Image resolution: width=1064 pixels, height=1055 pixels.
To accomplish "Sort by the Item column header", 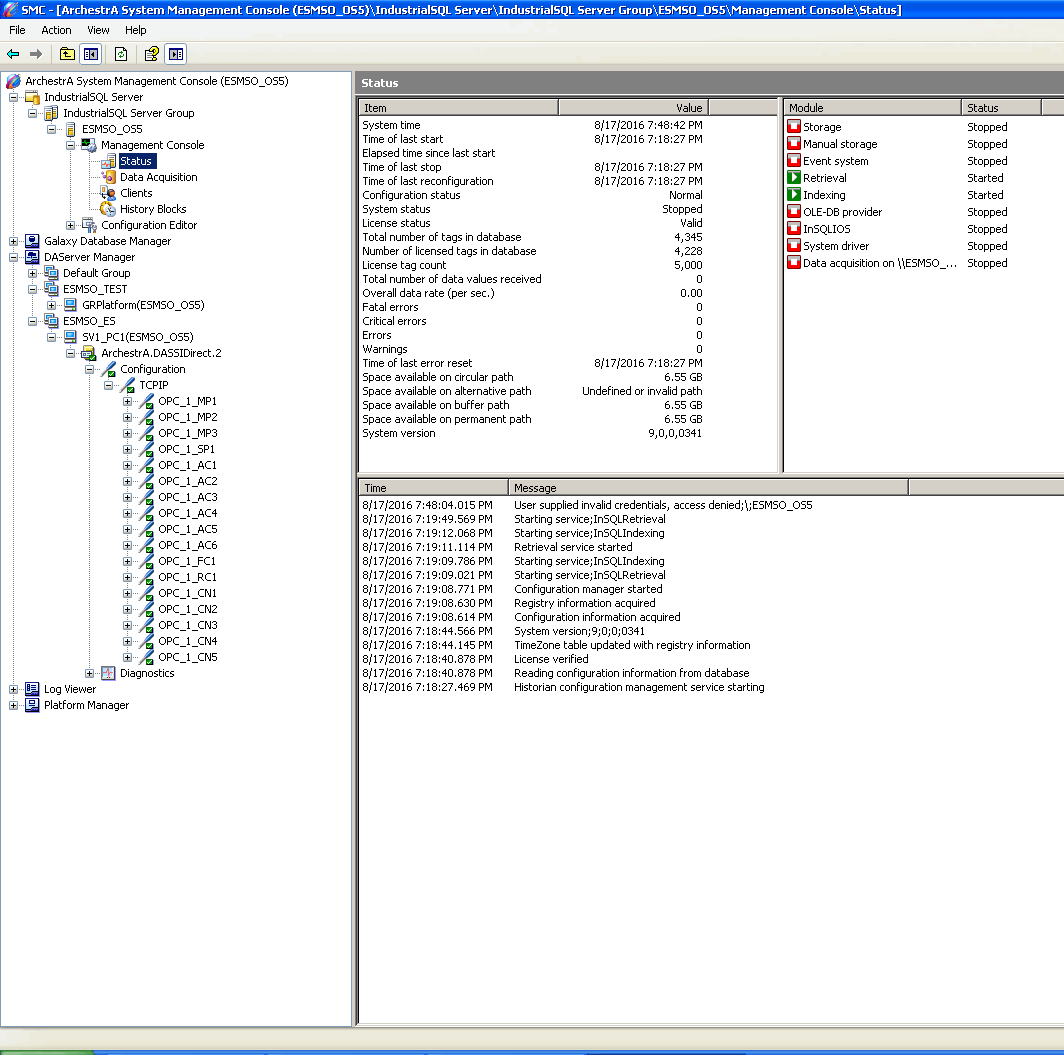I will click(x=458, y=107).
